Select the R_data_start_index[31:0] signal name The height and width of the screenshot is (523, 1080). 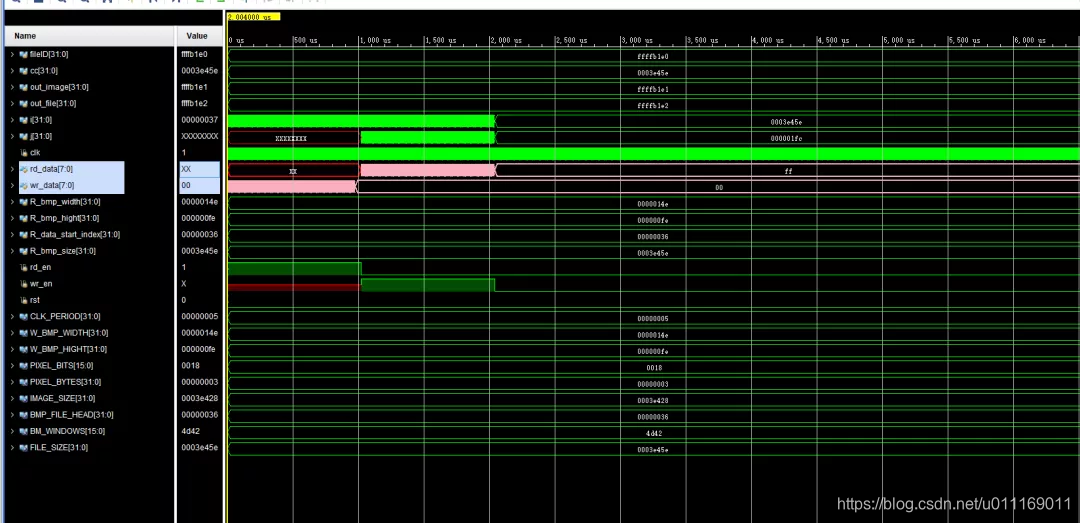[x=75, y=235]
